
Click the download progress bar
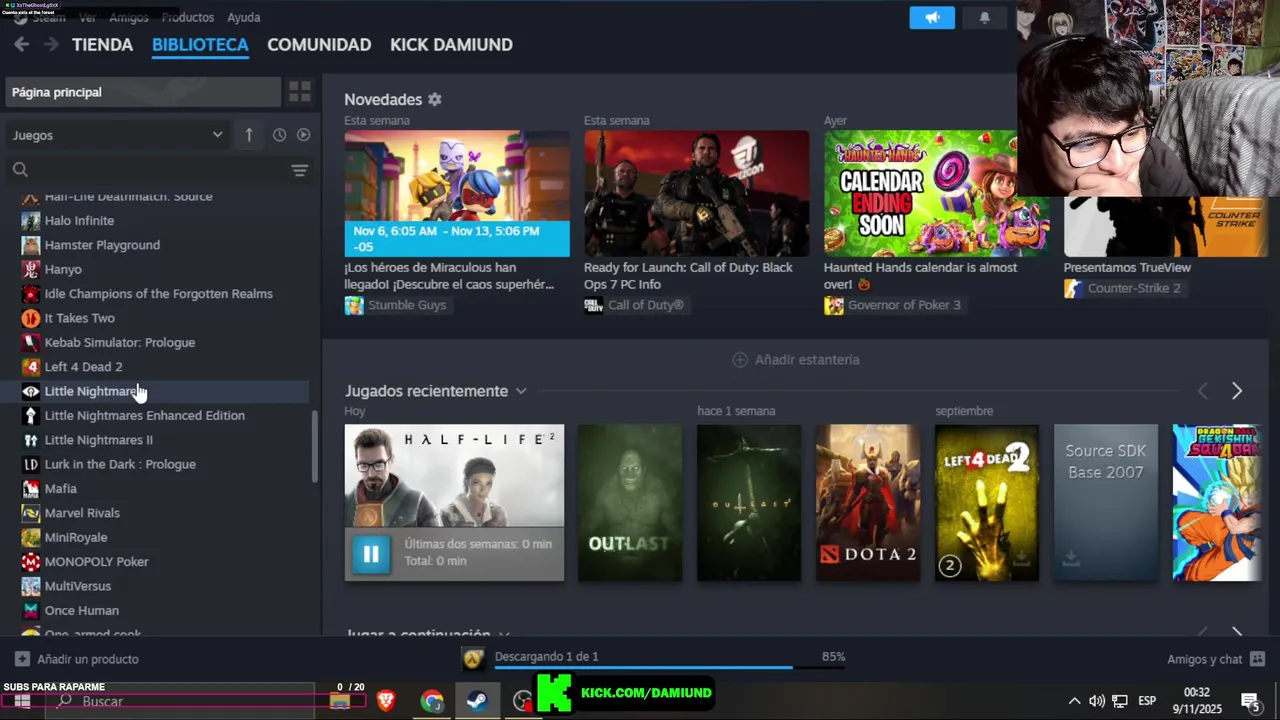(670, 668)
